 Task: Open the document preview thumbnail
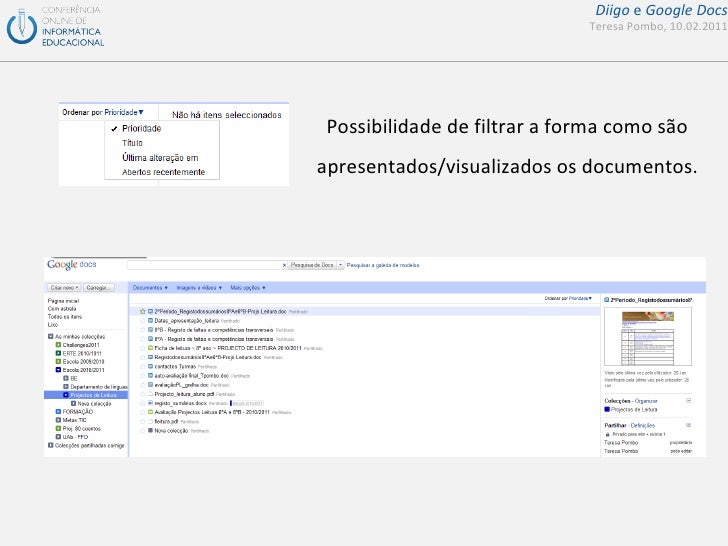(x=648, y=337)
